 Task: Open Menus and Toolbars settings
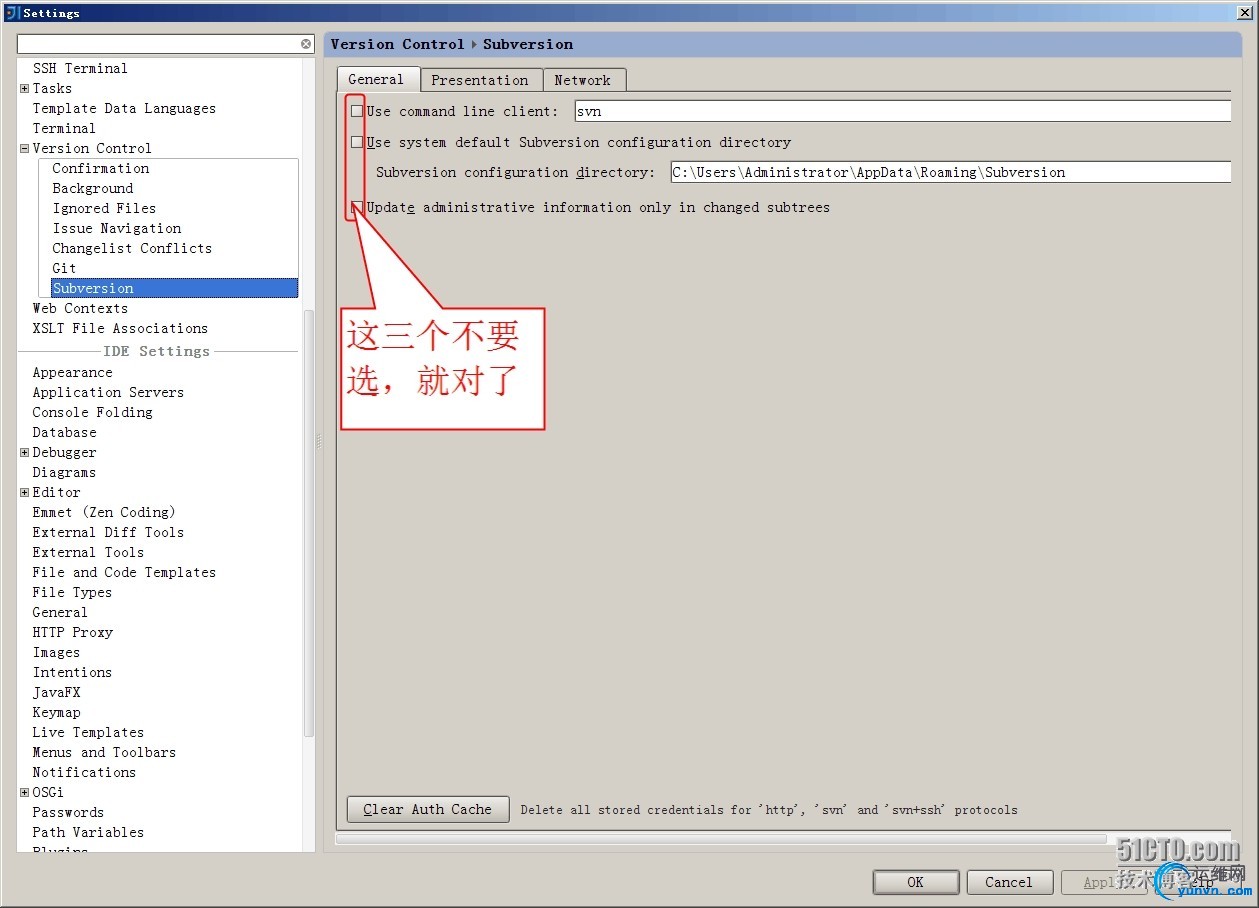[x=104, y=752]
